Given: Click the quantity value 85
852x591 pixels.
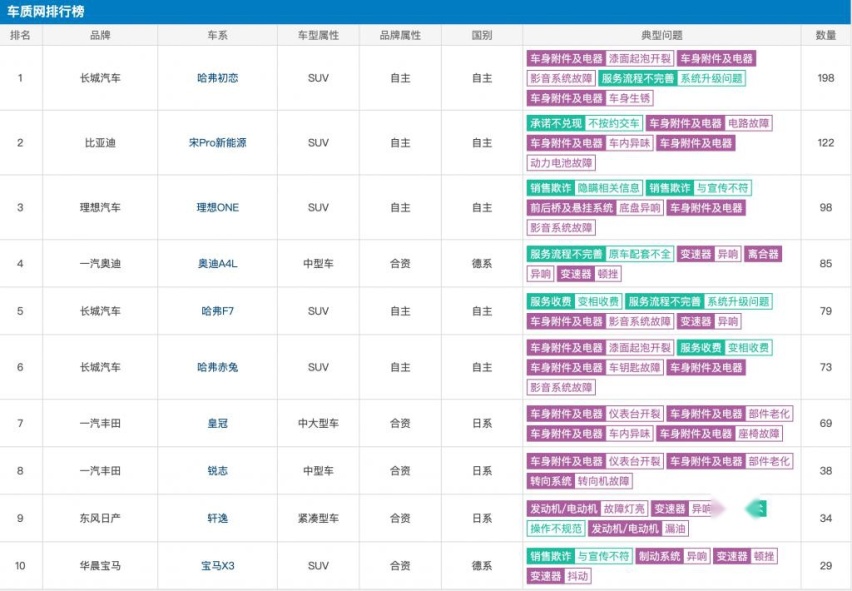Looking at the screenshot, I should 825,263.
